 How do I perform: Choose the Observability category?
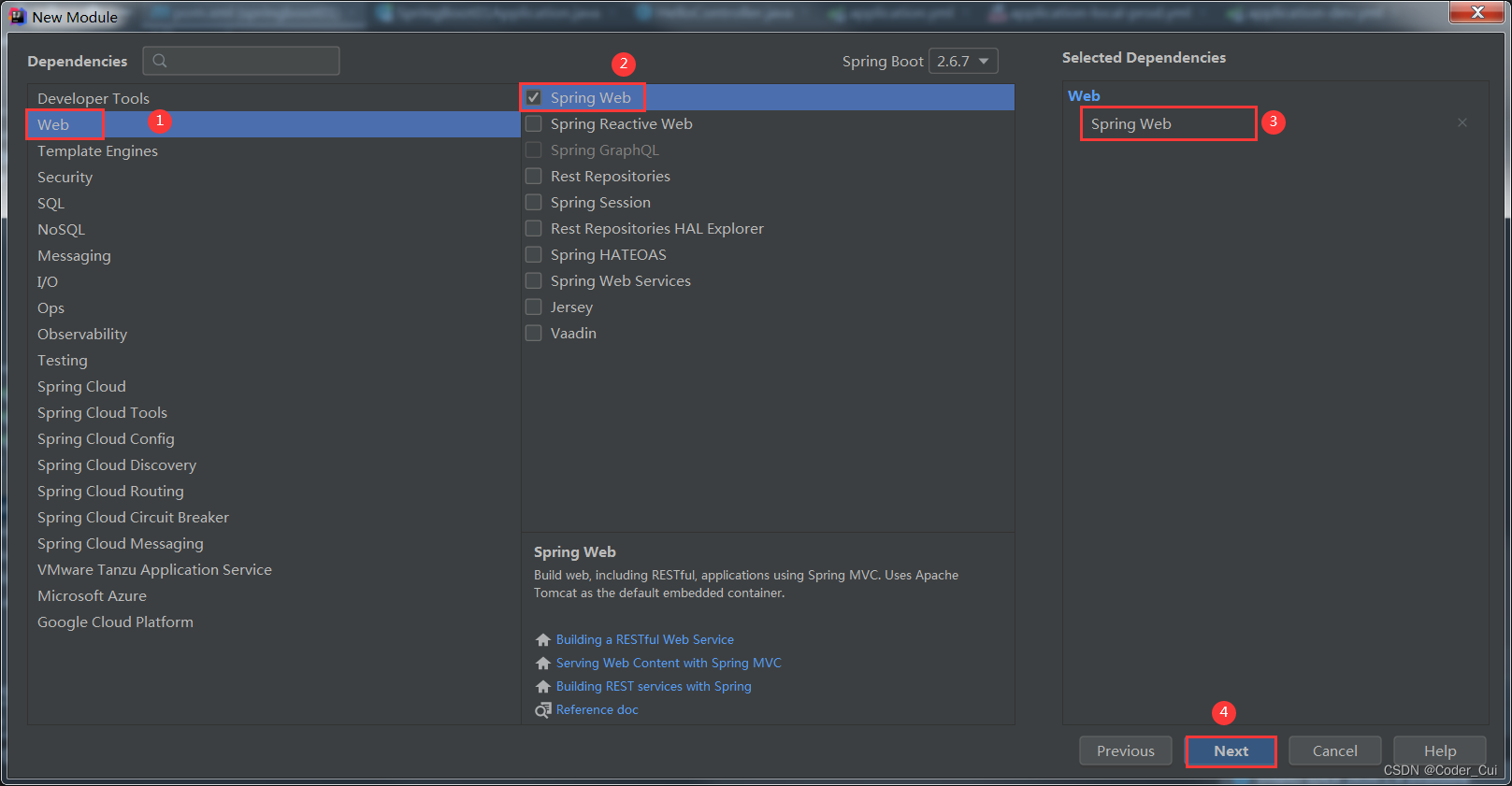(x=274, y=334)
